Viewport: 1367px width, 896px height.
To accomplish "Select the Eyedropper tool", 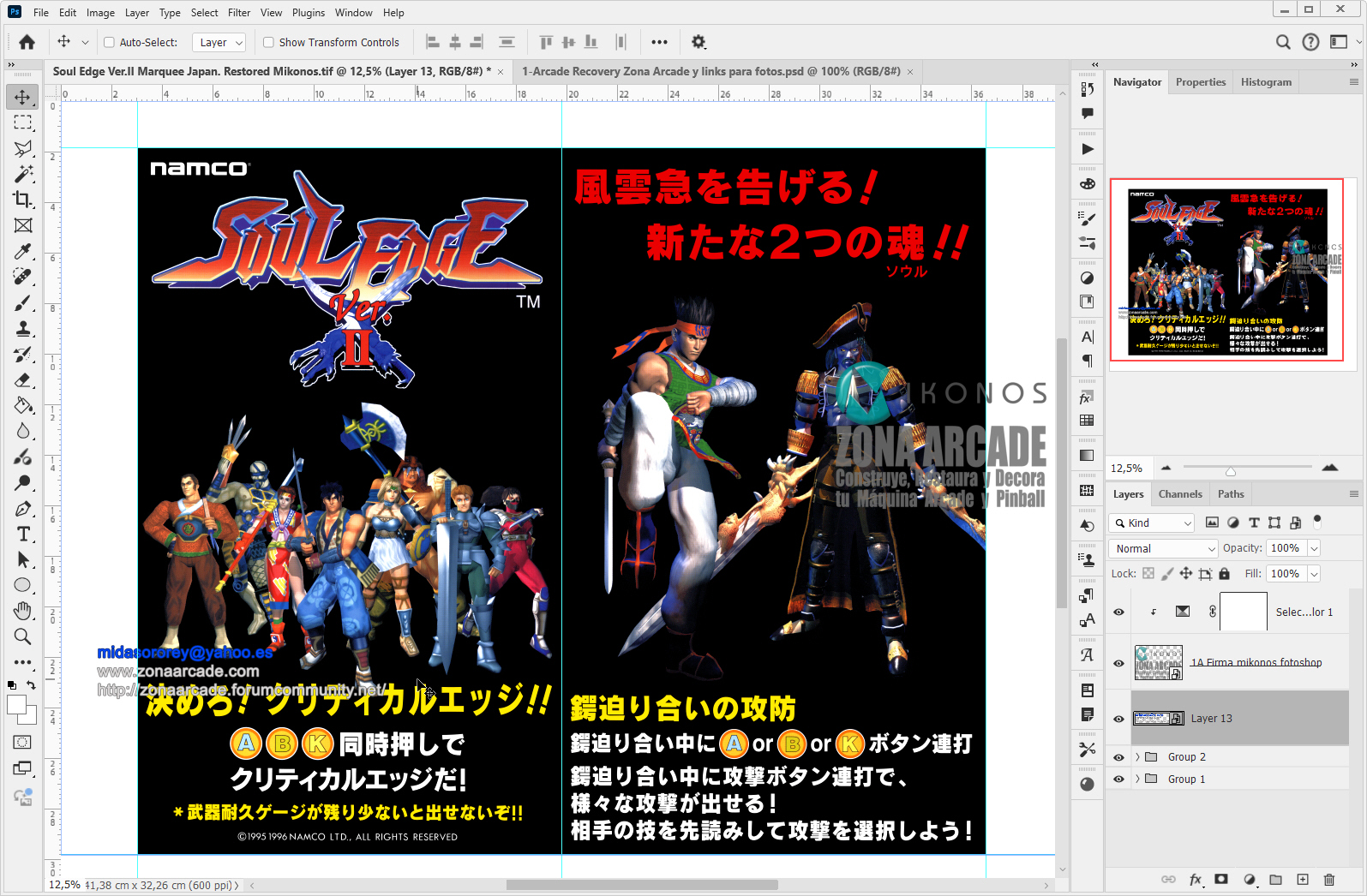I will [x=23, y=251].
